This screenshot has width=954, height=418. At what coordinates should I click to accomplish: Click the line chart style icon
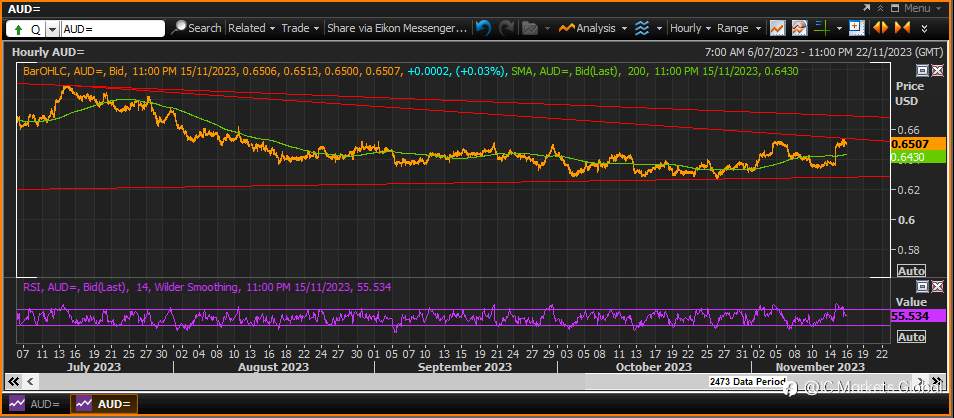pos(776,28)
